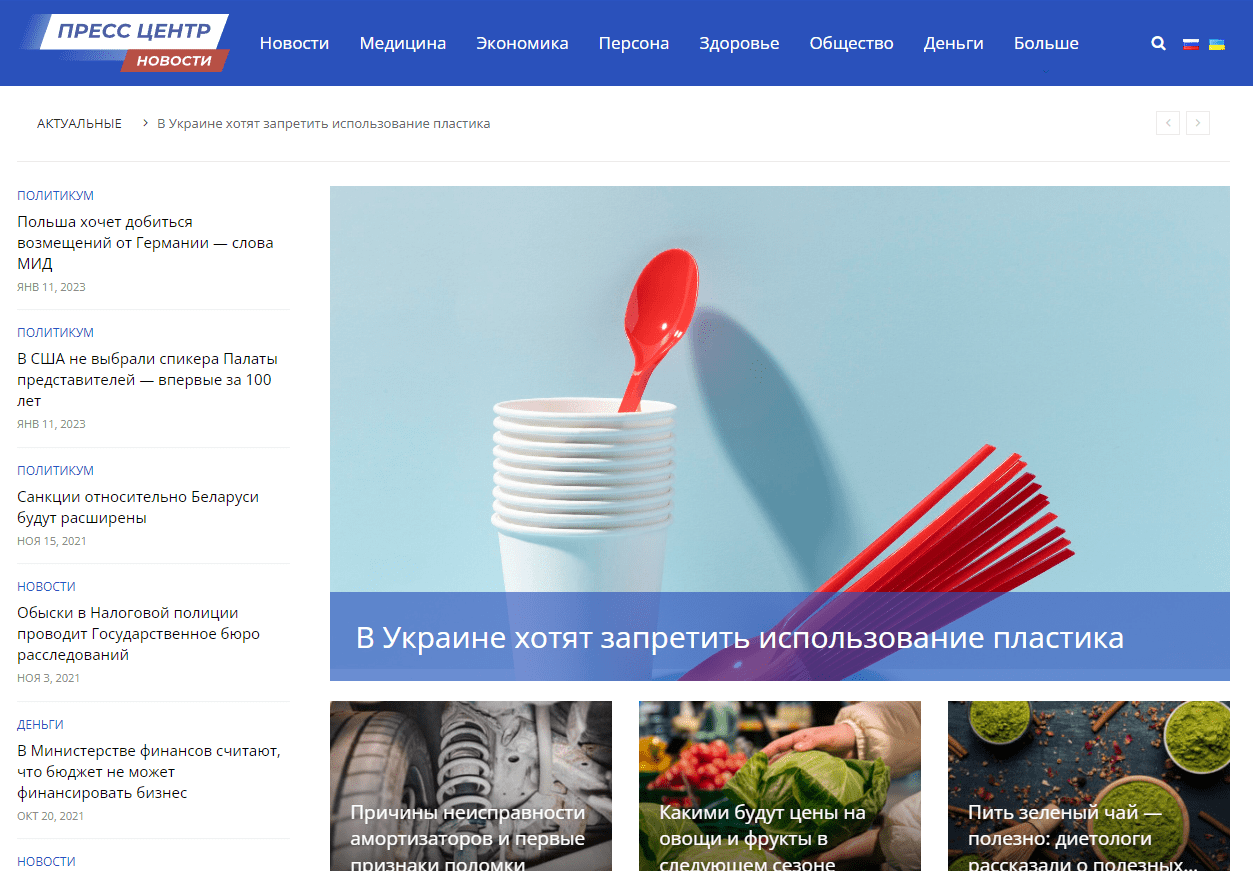
Task: Open shock absorber malfunction article card
Action: click(x=471, y=786)
